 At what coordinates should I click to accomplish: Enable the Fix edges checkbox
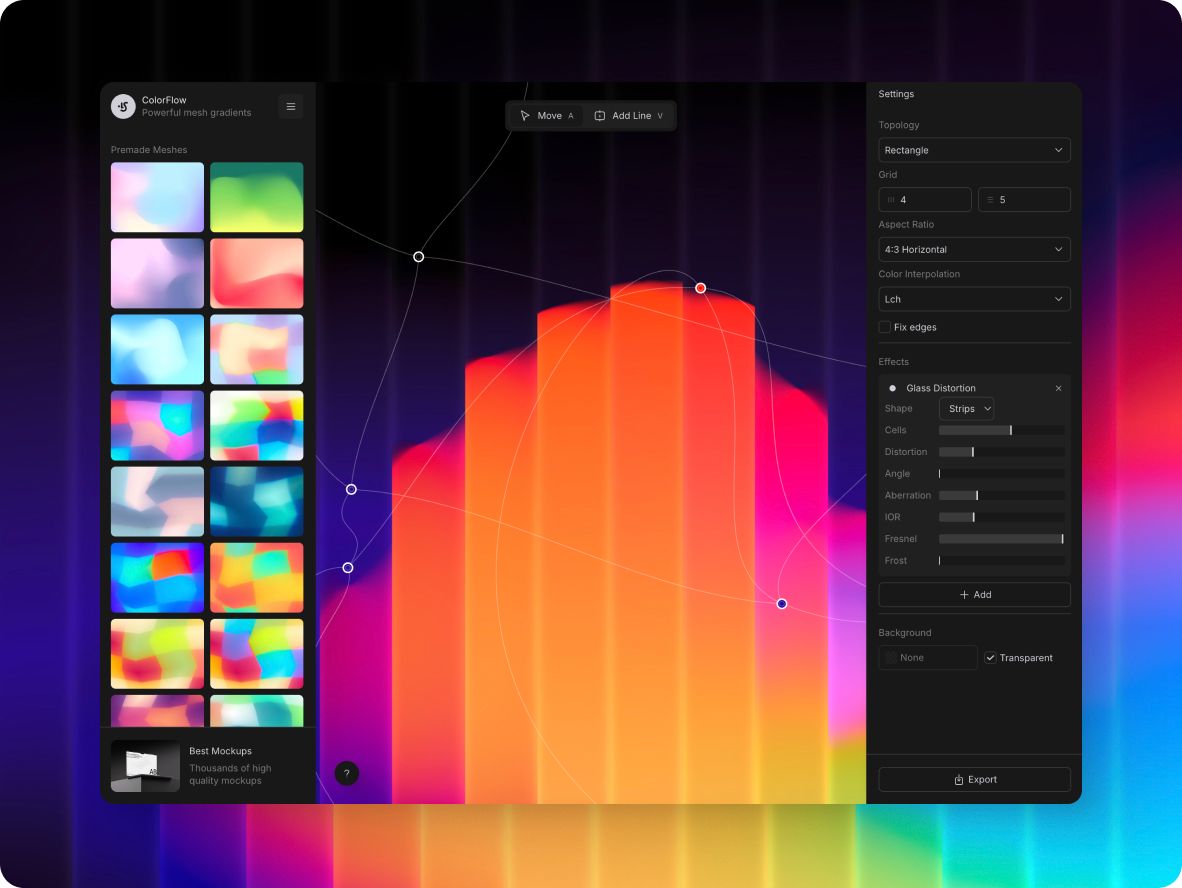885,327
